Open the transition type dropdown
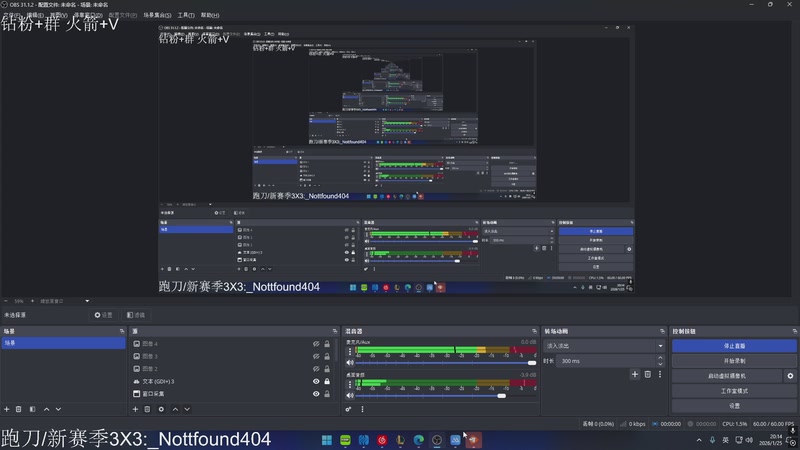800x450 pixels. [604, 346]
